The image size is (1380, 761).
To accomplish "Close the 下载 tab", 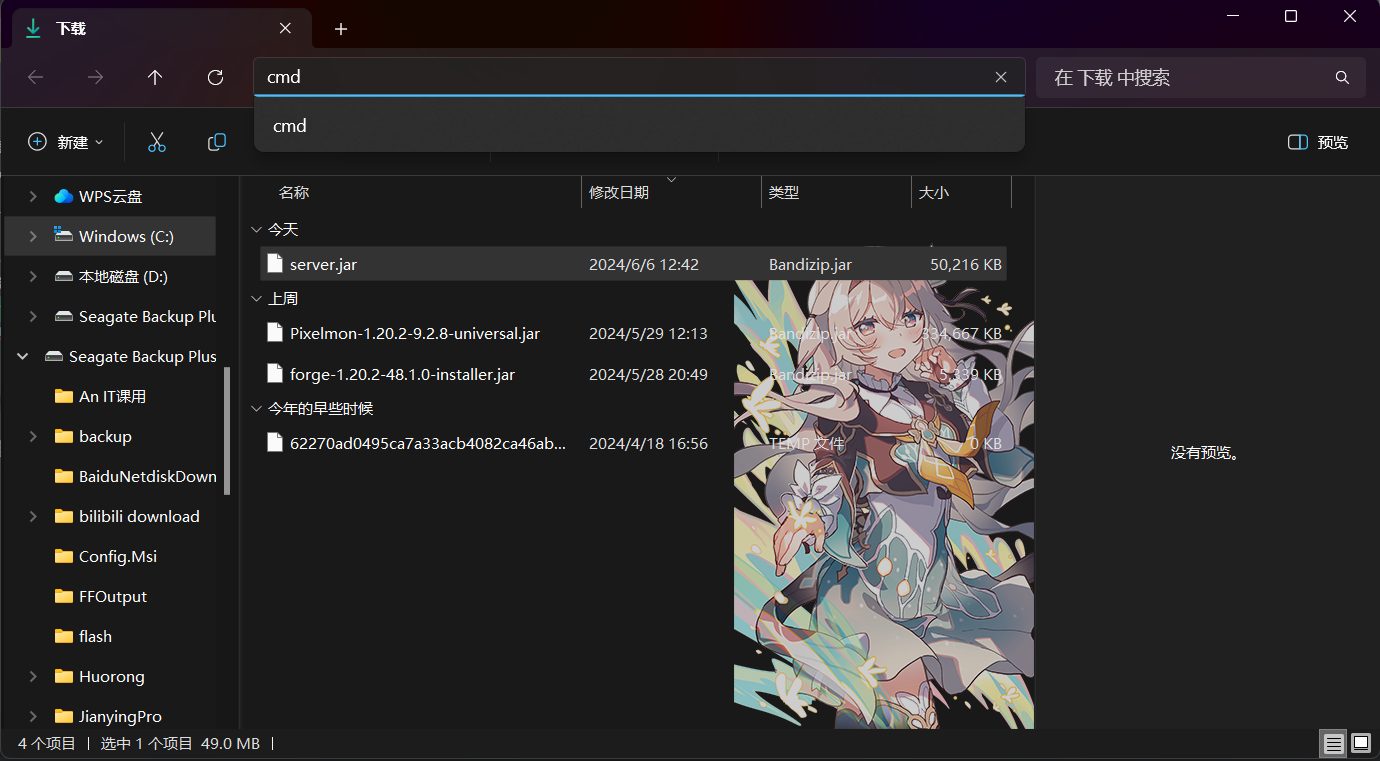I will pyautogui.click(x=285, y=29).
